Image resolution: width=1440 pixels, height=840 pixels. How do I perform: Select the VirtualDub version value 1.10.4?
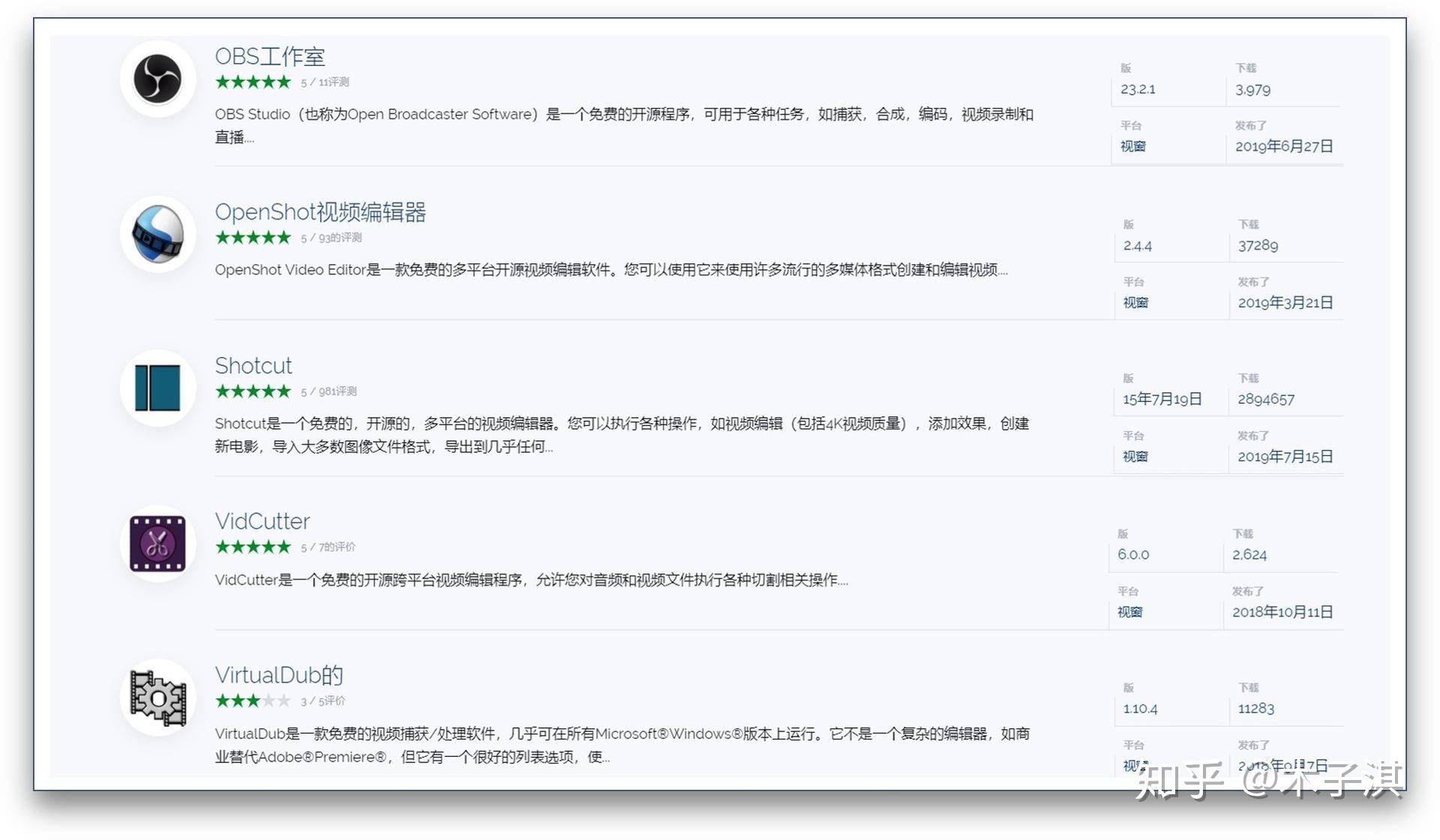pos(1140,709)
